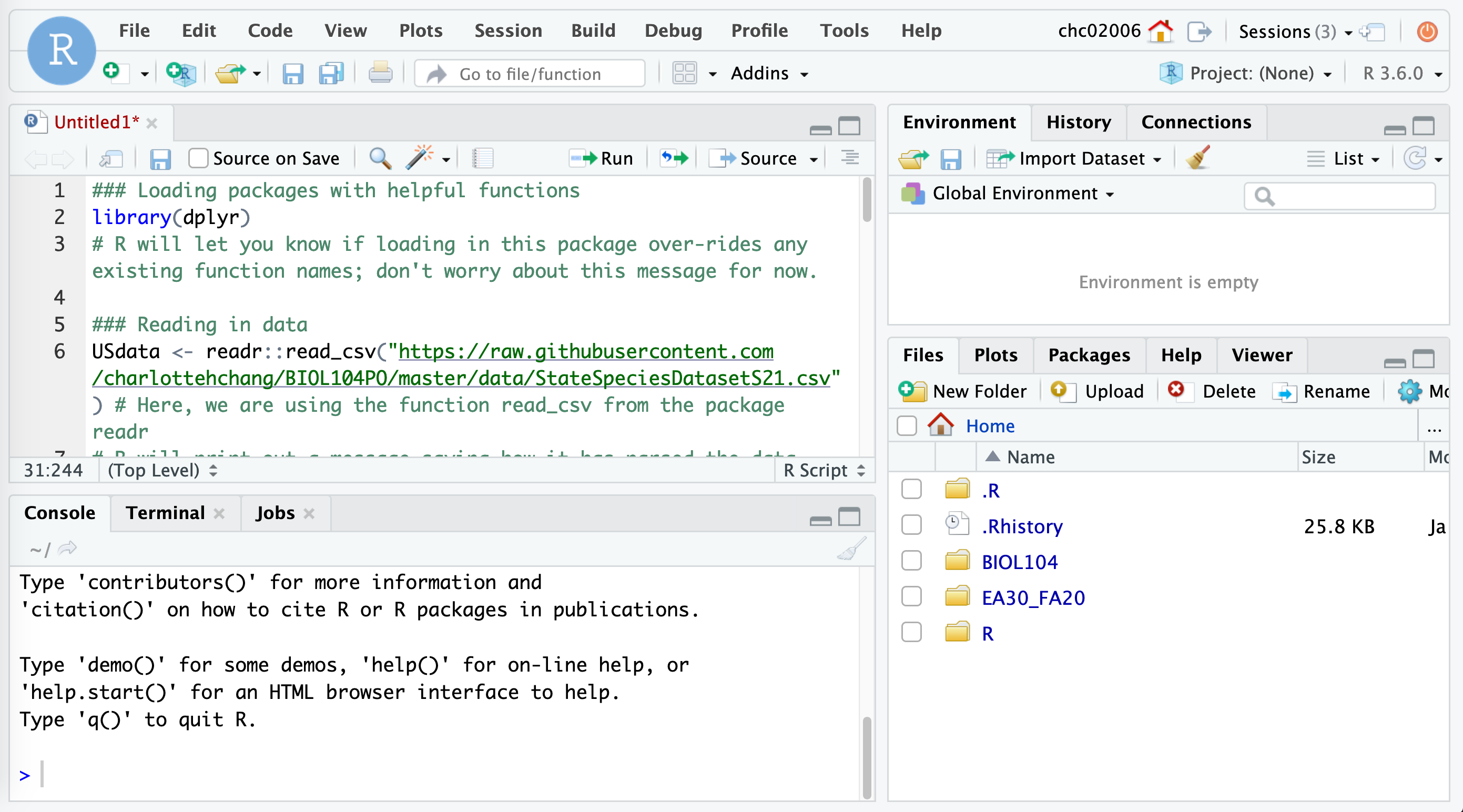1463x812 pixels.
Task: Click the Addins dropdown button
Action: [x=770, y=74]
